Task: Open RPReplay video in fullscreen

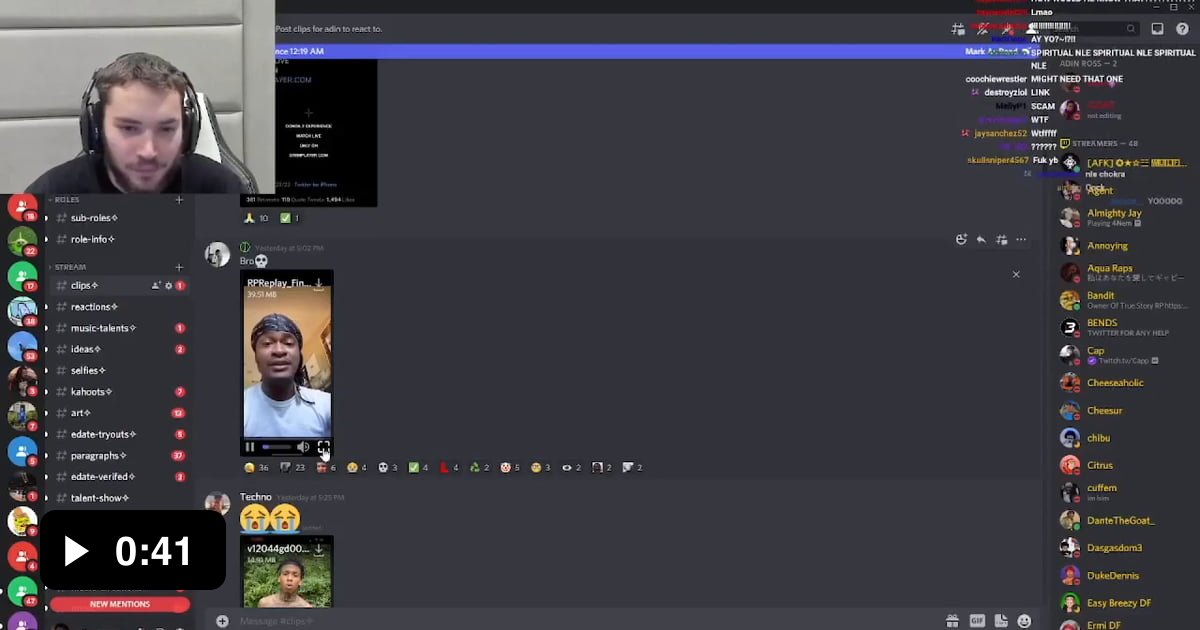Action: click(x=323, y=447)
